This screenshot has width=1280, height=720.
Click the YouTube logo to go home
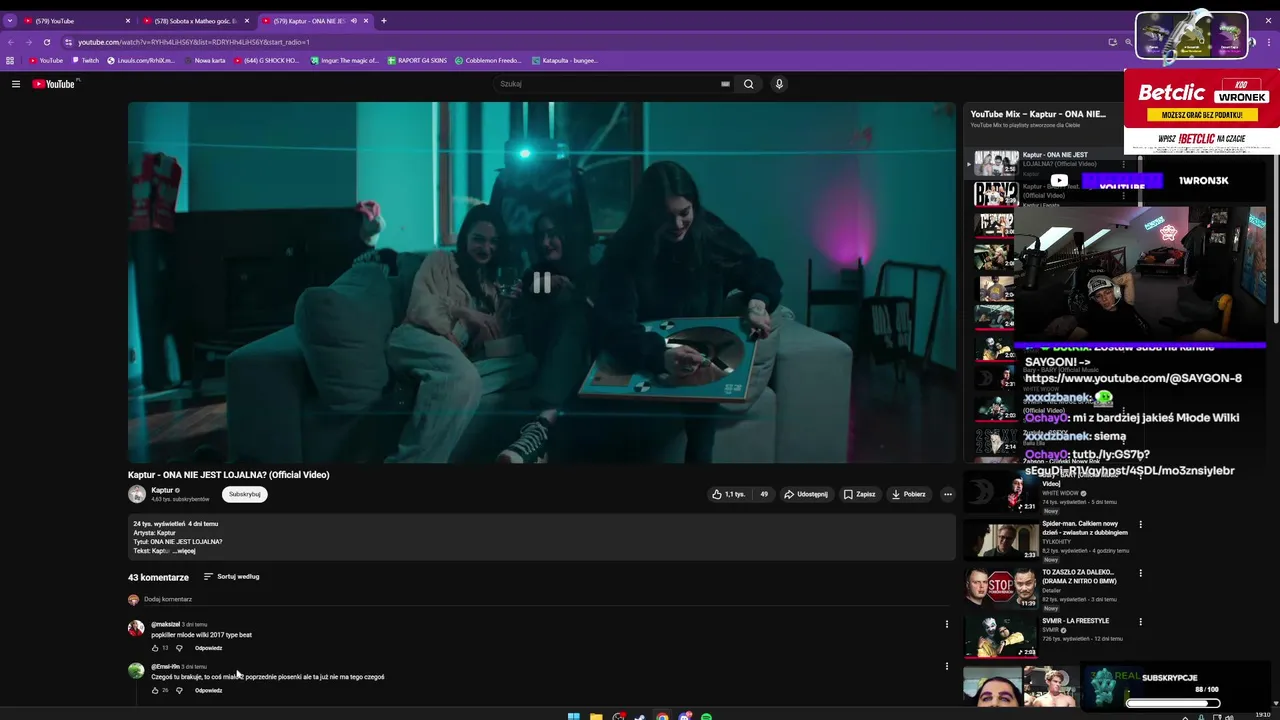(x=54, y=84)
